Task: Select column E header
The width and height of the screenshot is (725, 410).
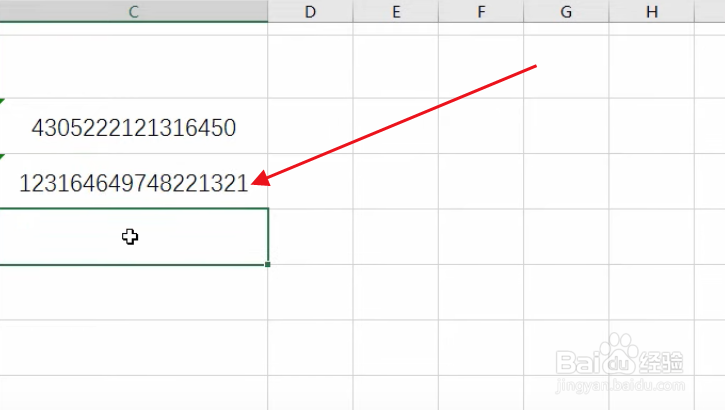Action: [396, 11]
